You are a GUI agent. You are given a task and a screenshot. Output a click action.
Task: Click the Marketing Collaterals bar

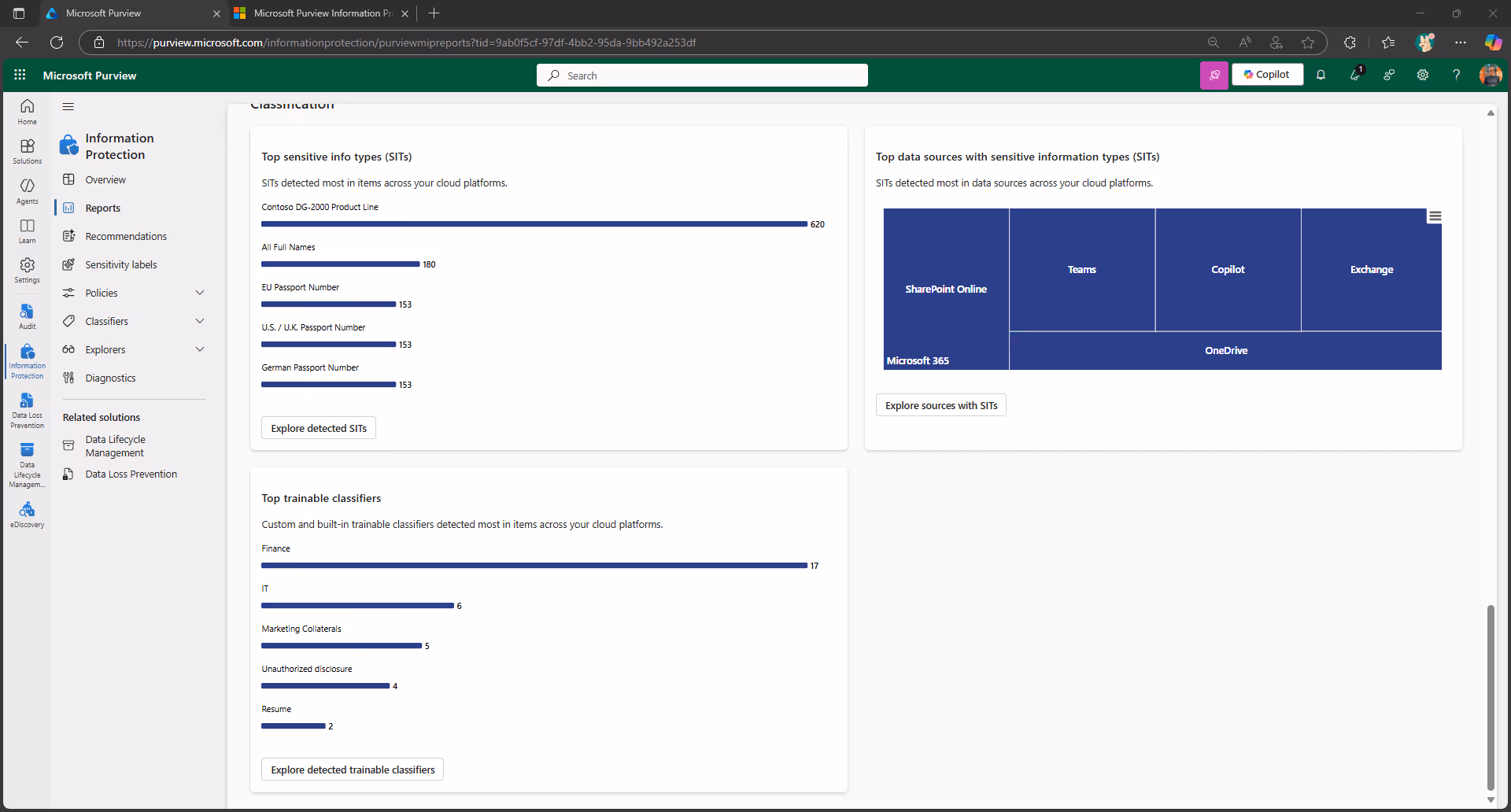click(342, 646)
